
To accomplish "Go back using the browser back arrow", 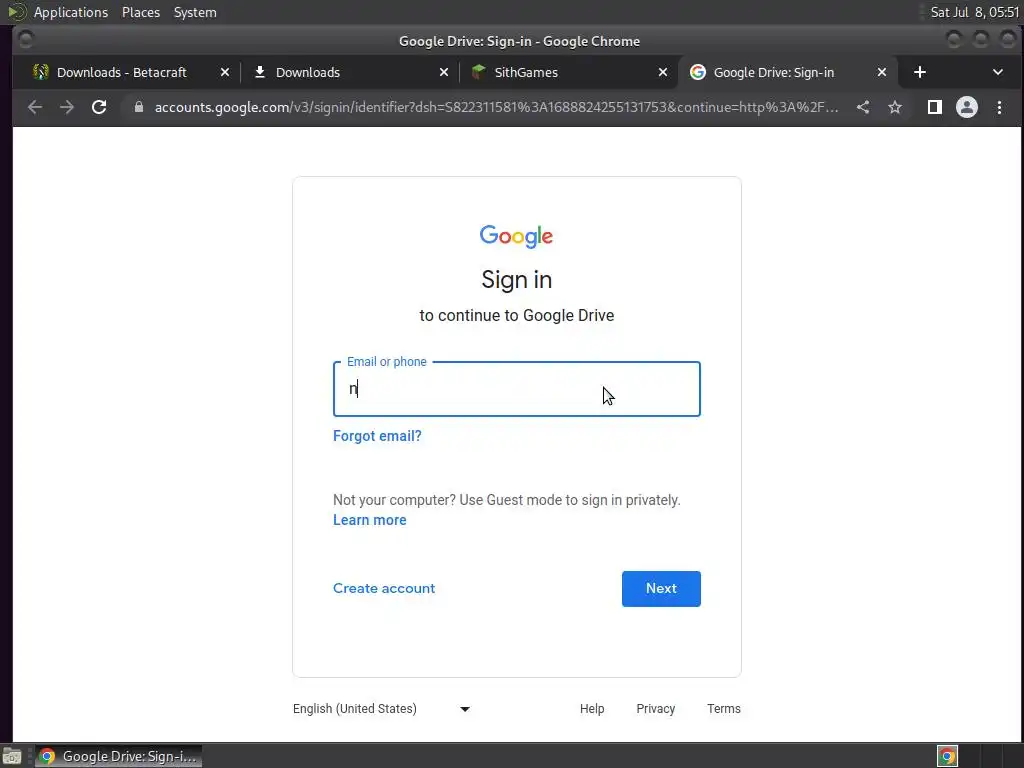I will pos(35,107).
